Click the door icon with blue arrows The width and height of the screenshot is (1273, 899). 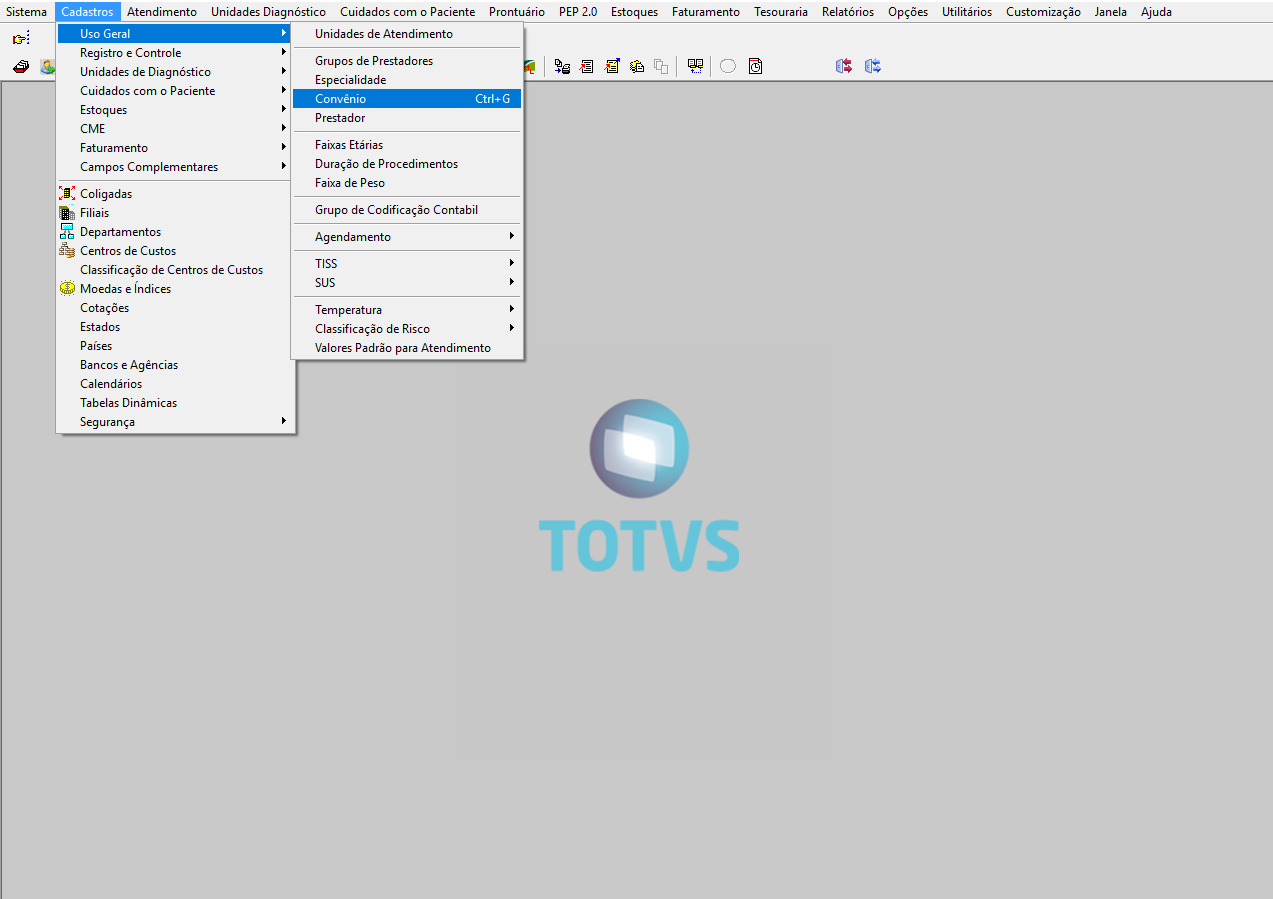pyautogui.click(x=873, y=66)
